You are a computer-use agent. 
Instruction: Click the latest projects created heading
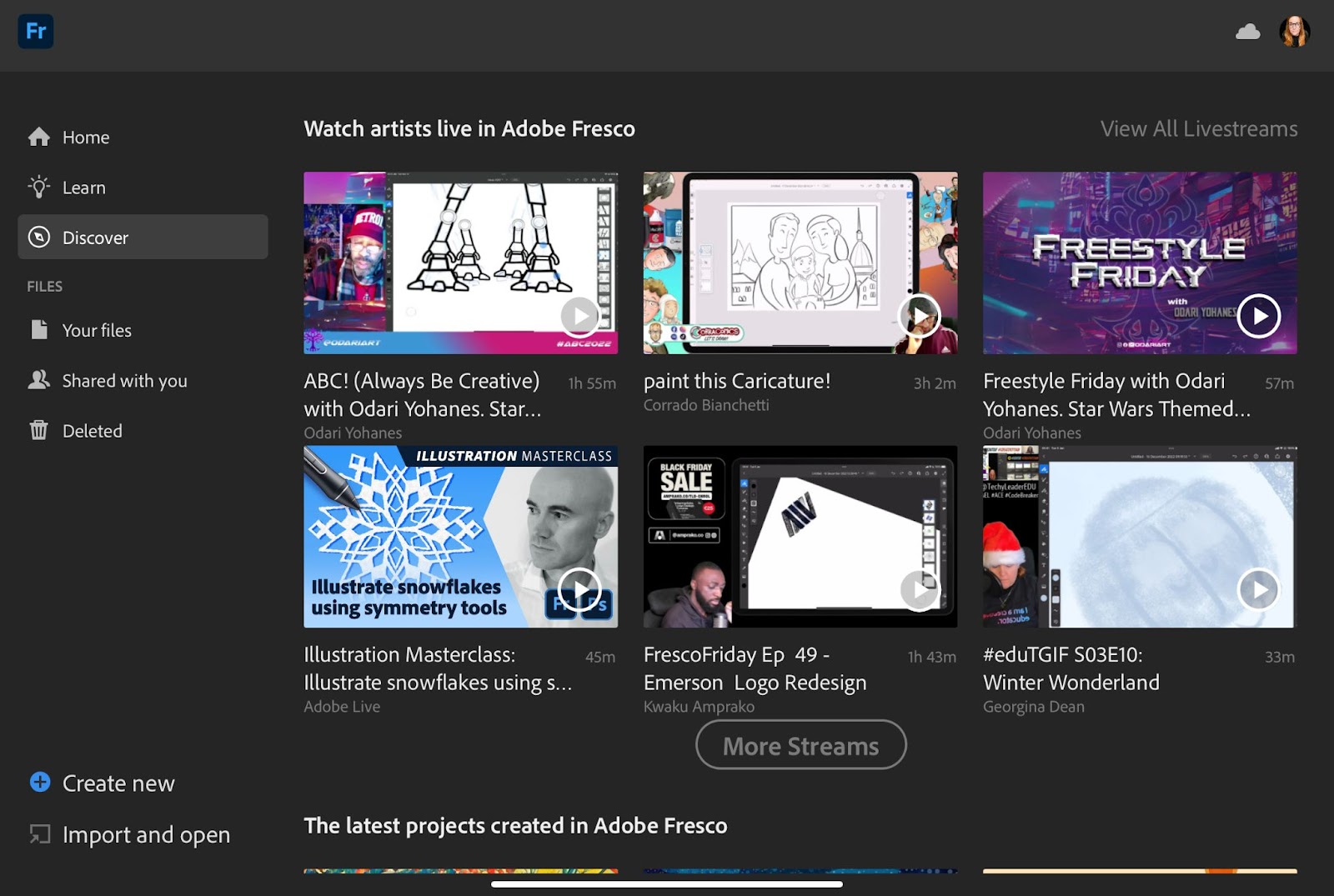coord(515,825)
